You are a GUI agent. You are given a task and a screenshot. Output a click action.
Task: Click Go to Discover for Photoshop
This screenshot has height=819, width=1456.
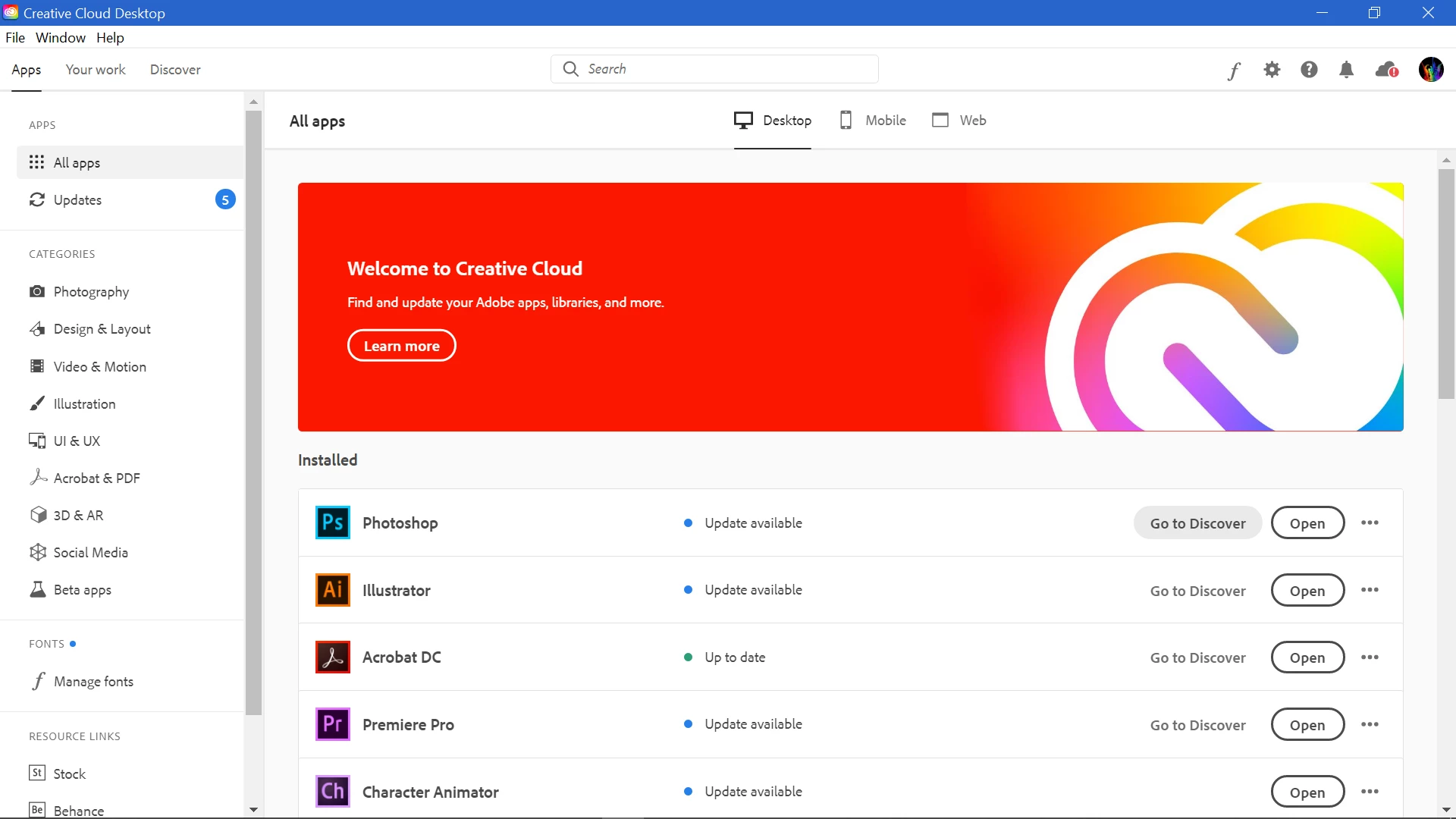(x=1197, y=523)
